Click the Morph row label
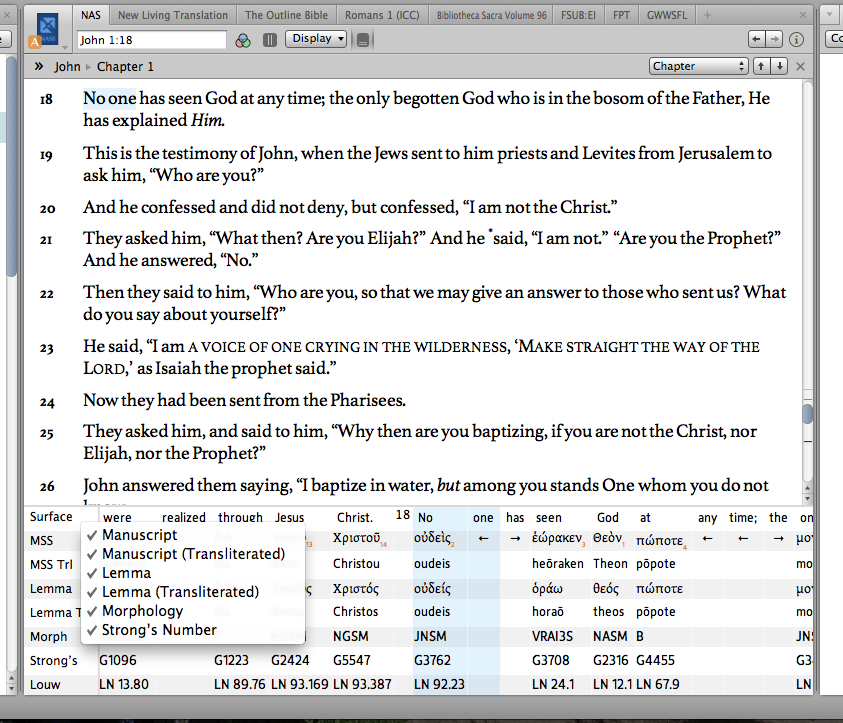 [x=48, y=636]
